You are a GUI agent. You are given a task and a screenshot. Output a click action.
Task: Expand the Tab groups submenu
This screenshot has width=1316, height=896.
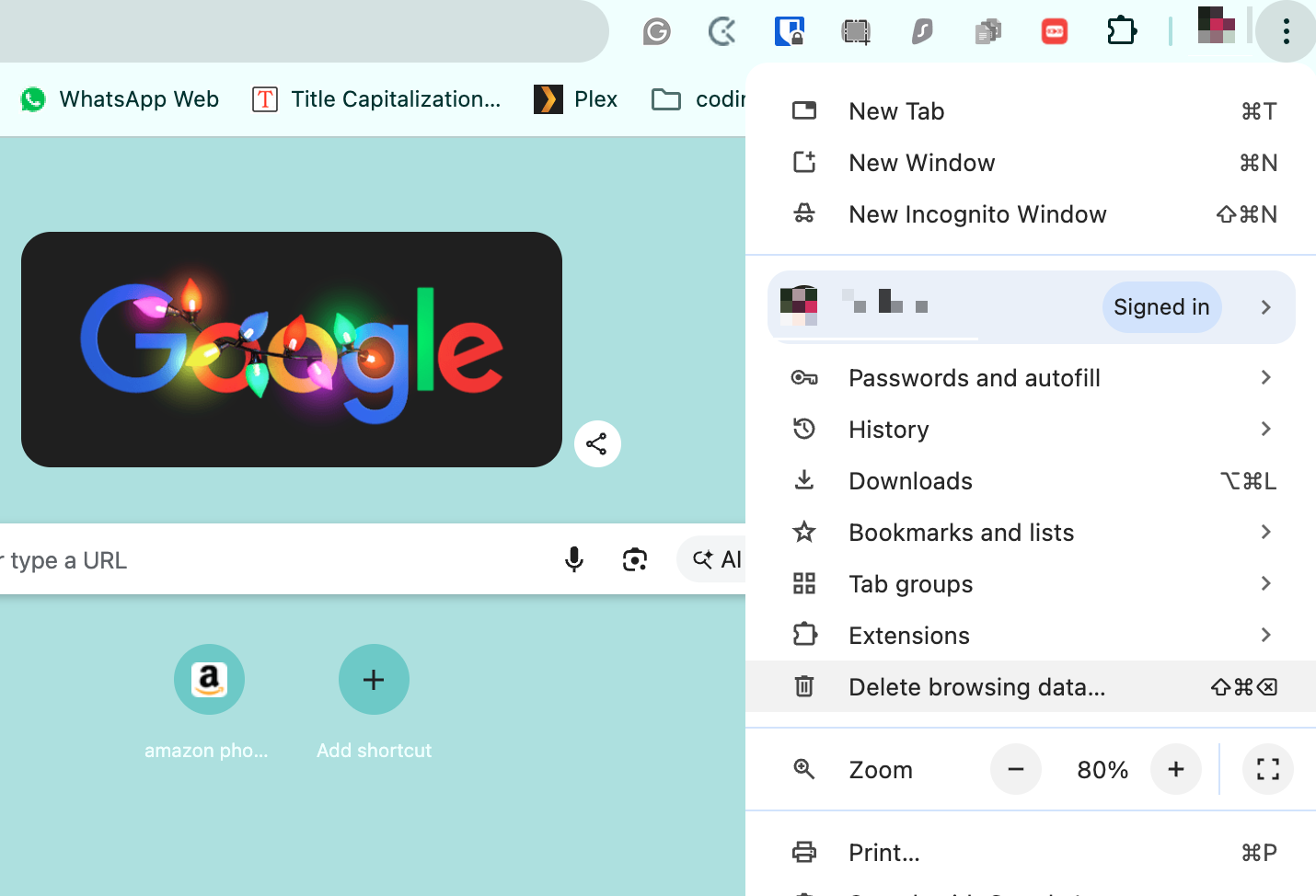pos(910,583)
